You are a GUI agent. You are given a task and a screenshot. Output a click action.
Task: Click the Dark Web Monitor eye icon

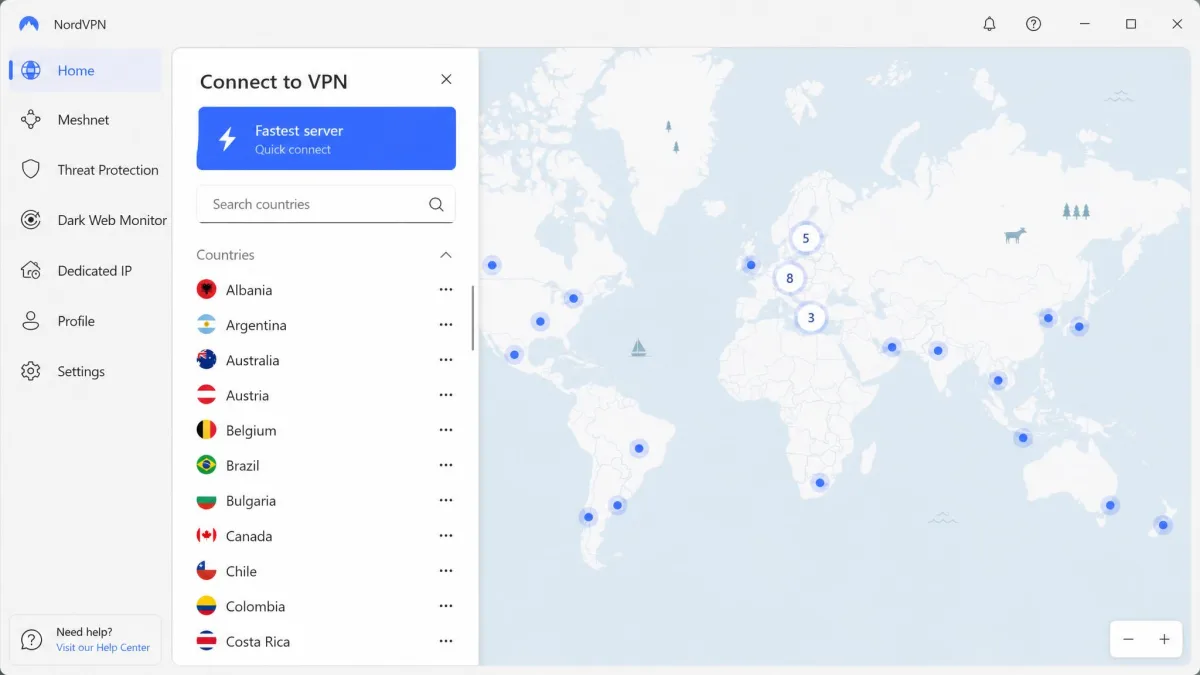pyautogui.click(x=31, y=220)
